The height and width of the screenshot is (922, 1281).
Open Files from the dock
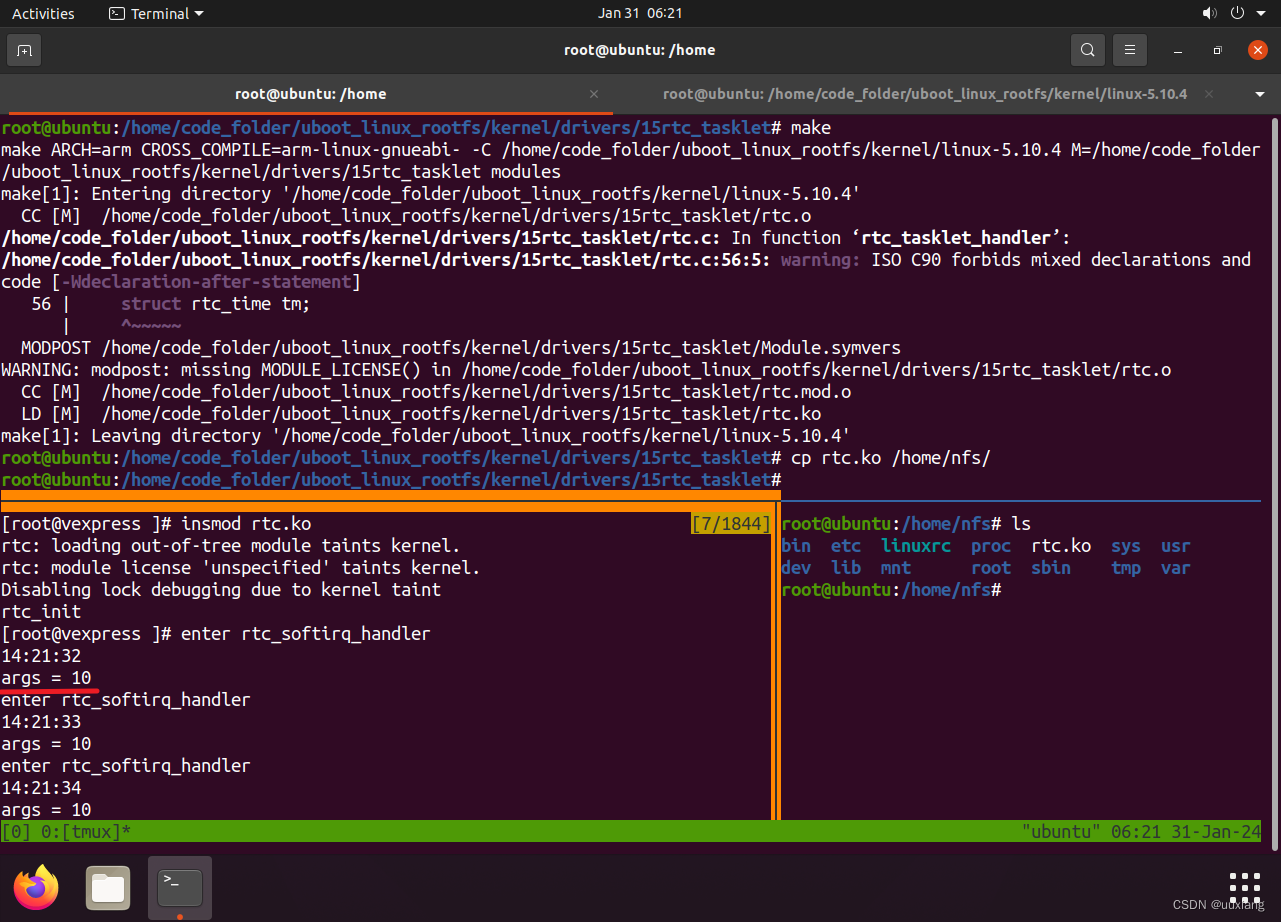108,888
